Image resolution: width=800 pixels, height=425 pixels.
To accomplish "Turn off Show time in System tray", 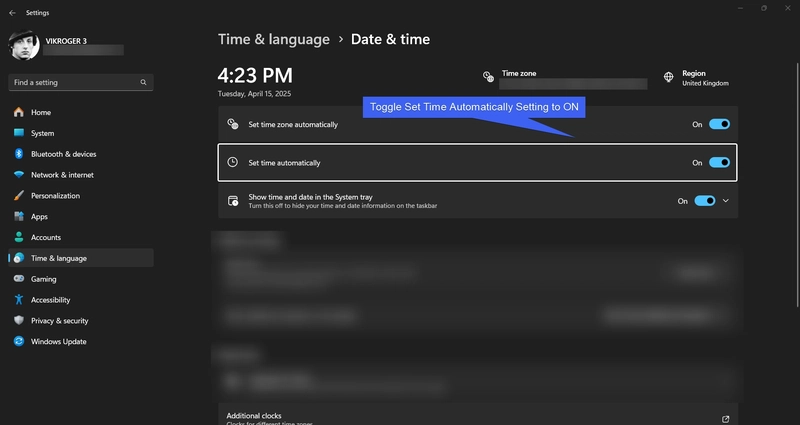I will tap(705, 201).
